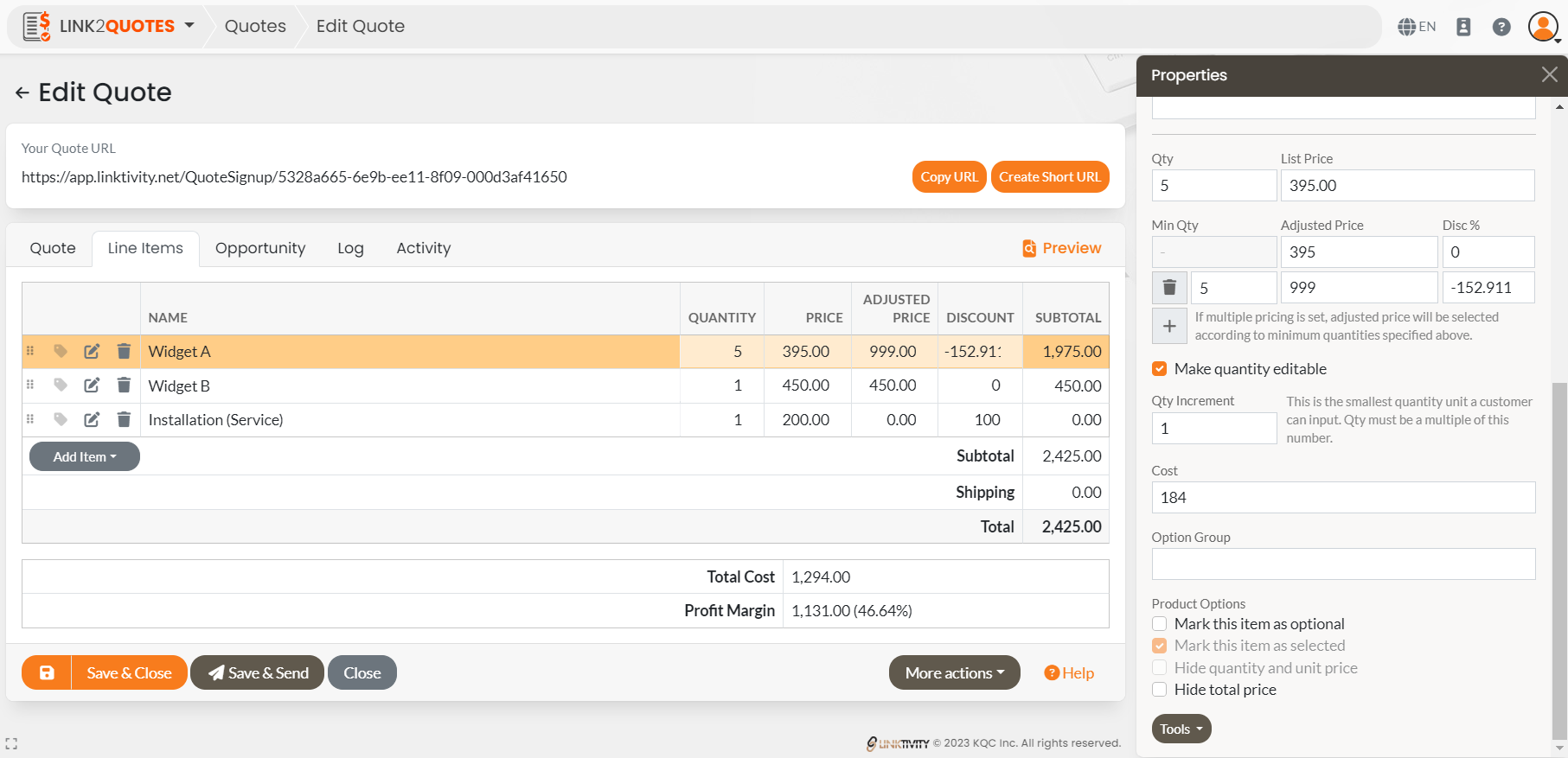The image size is (1568, 758).
Task: Open the contact book icon in header
Action: point(1463,27)
